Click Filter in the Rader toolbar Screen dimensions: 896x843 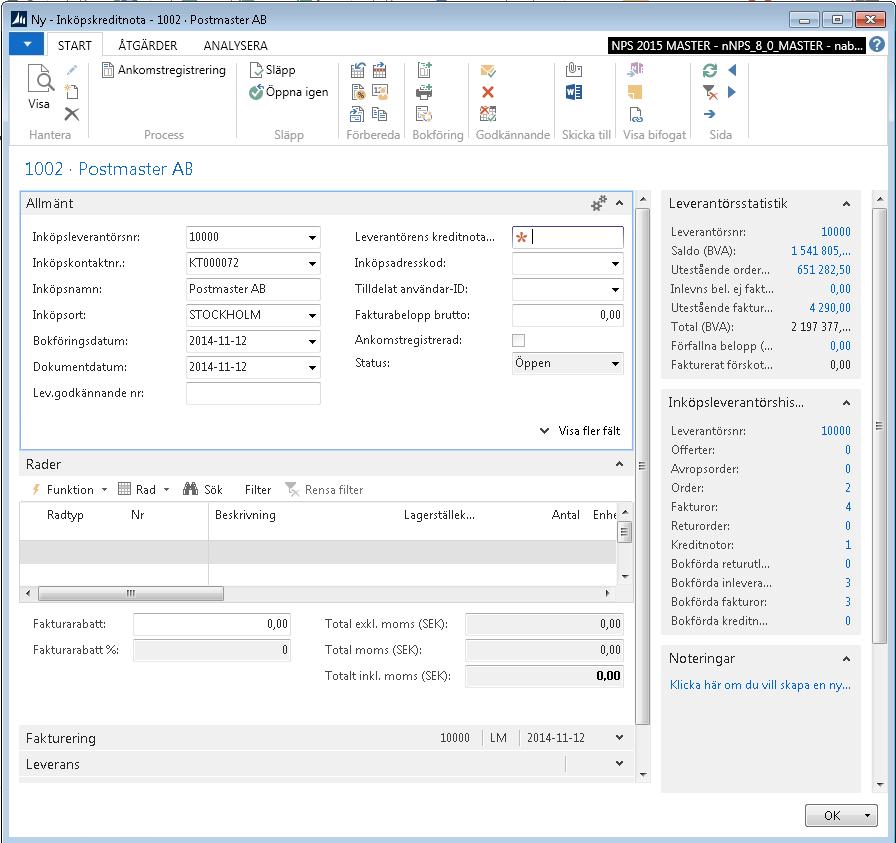tap(258, 490)
